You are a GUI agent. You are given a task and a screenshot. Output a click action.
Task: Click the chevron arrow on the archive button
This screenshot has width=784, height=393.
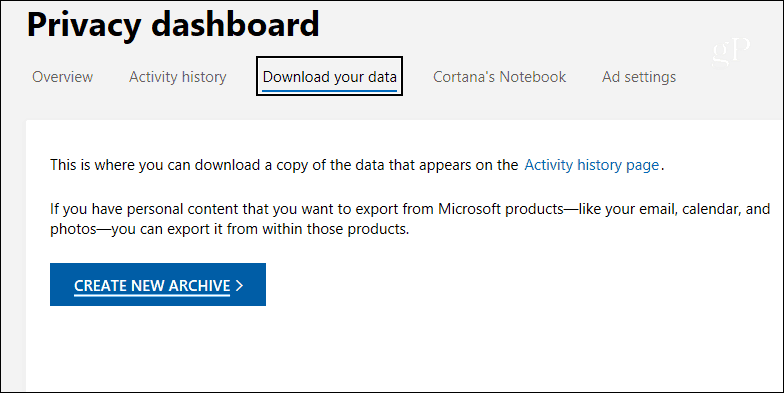click(x=239, y=285)
